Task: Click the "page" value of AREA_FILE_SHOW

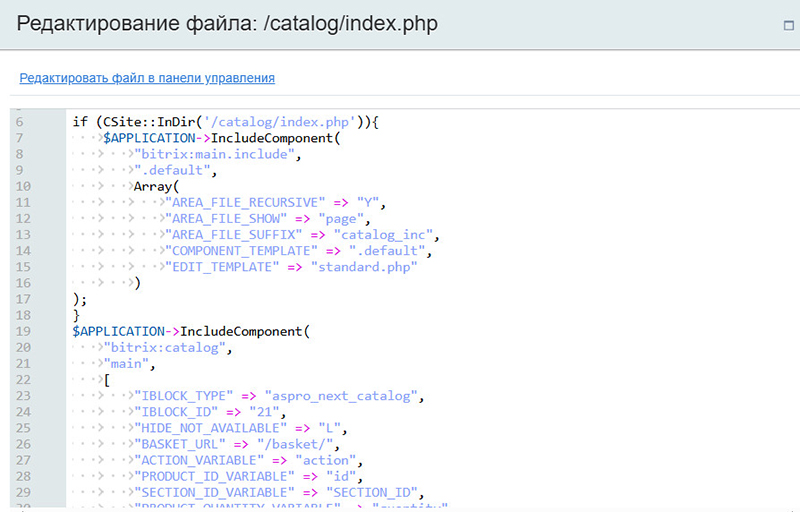Action: pyautogui.click(x=345, y=219)
